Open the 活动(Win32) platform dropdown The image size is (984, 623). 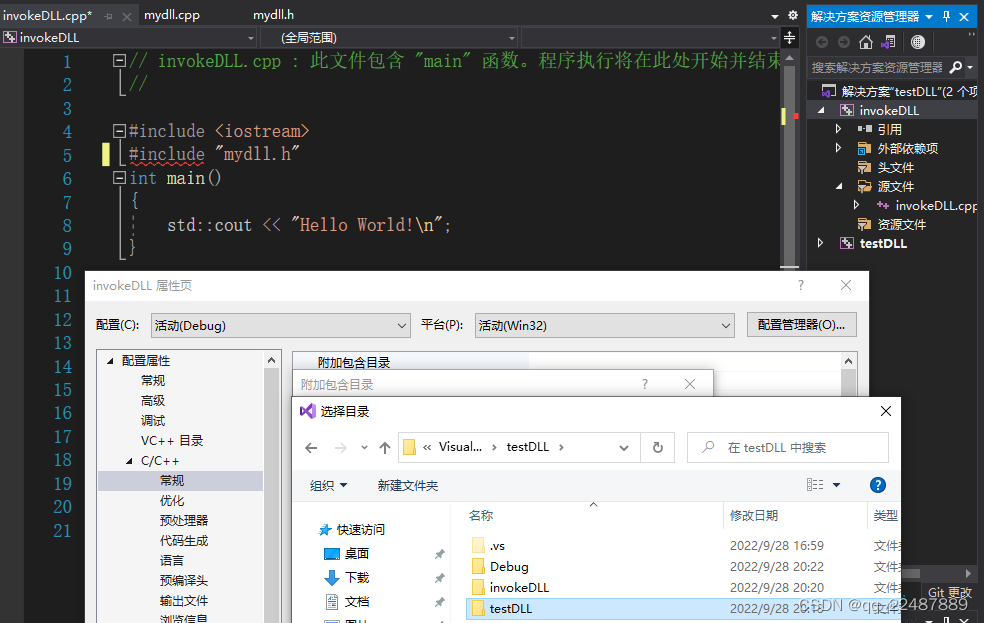(x=727, y=325)
